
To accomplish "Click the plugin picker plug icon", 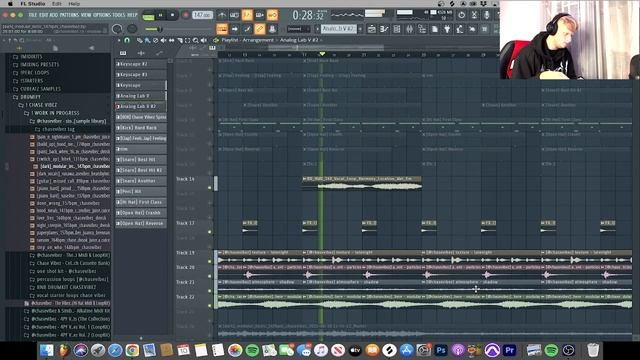I will 447,29.
